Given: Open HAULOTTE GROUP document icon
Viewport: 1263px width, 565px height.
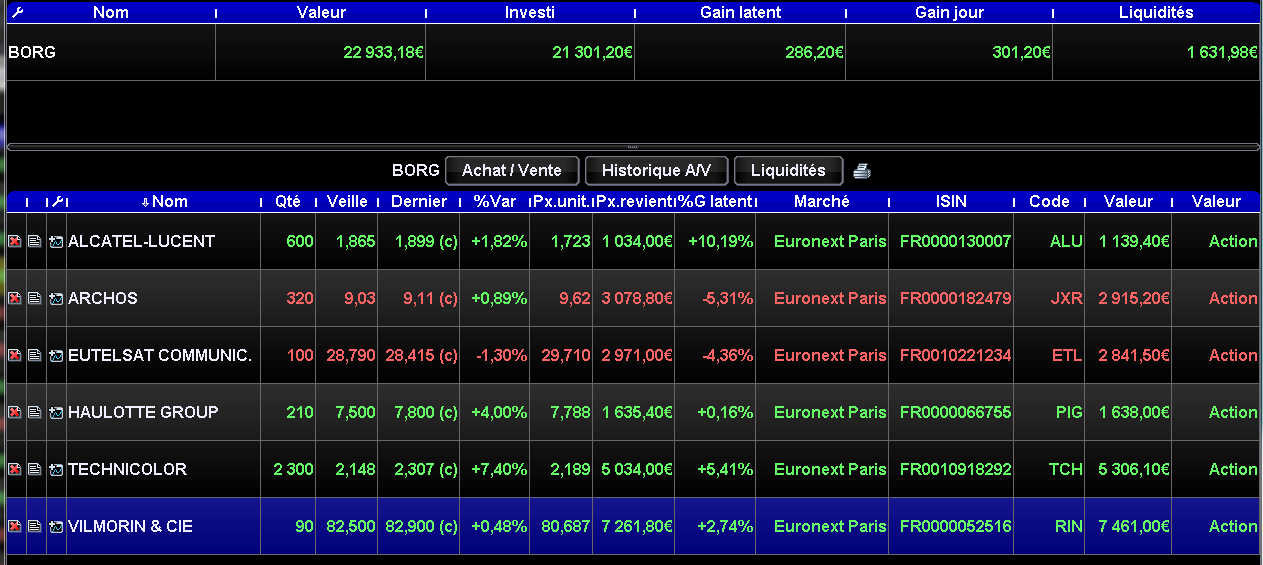Looking at the screenshot, I should point(35,413).
